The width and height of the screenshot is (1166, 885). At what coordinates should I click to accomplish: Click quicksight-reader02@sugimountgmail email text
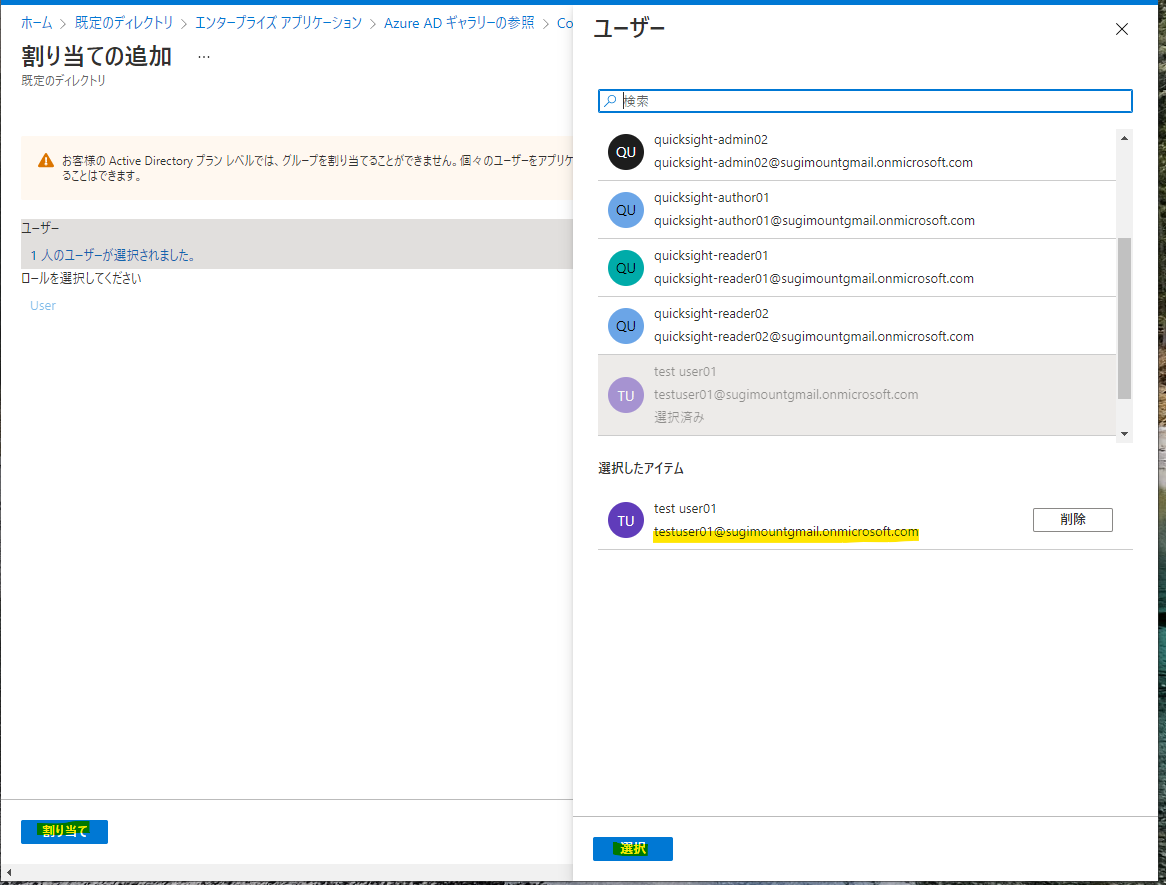click(x=814, y=337)
